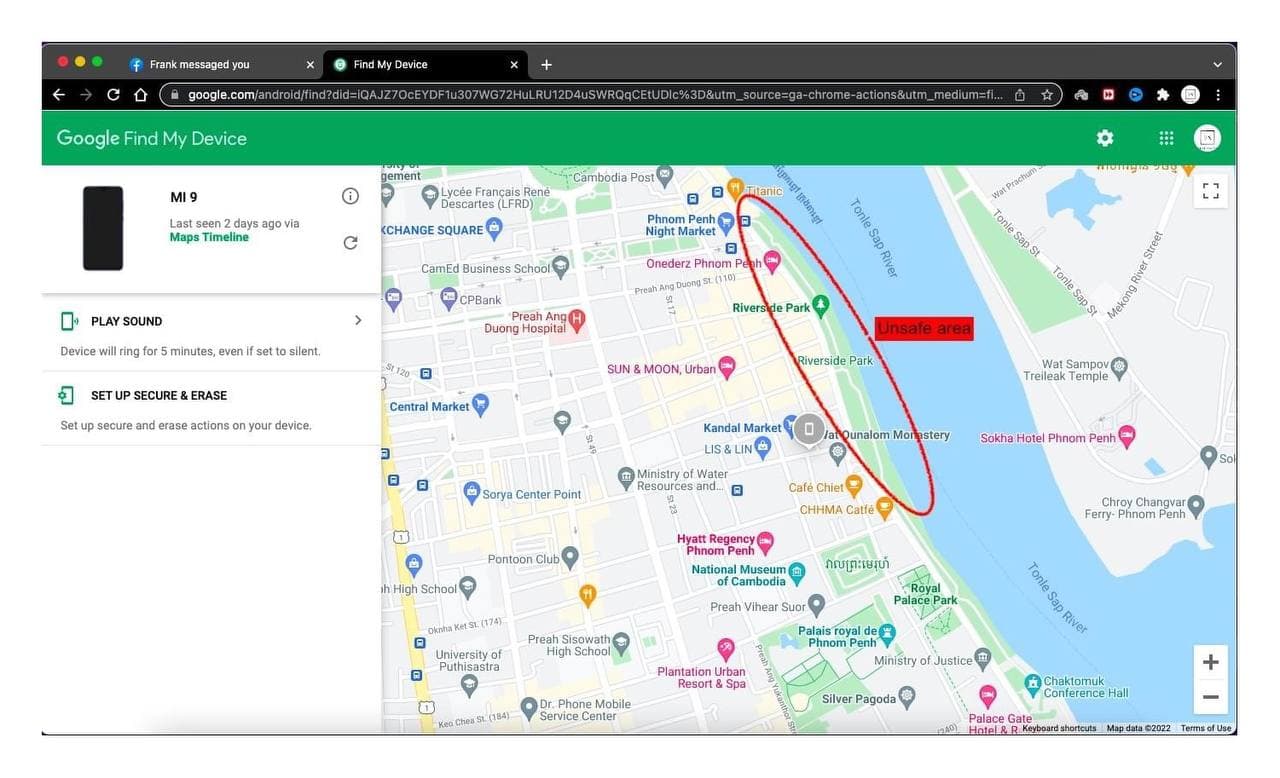Click the Pontoon Club label
This screenshot has height=778, width=1280.
point(523,559)
